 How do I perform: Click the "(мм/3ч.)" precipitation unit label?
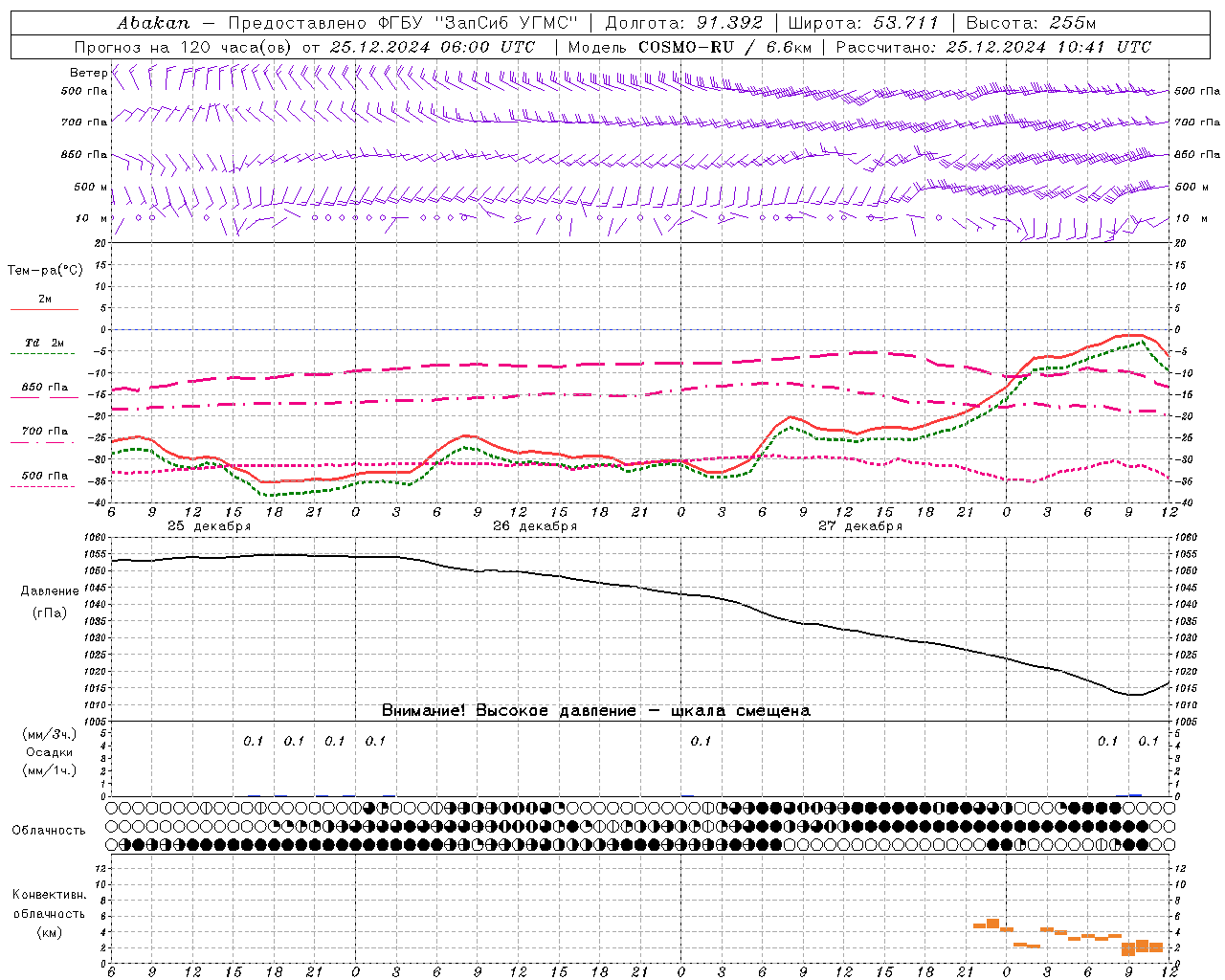pos(50,734)
